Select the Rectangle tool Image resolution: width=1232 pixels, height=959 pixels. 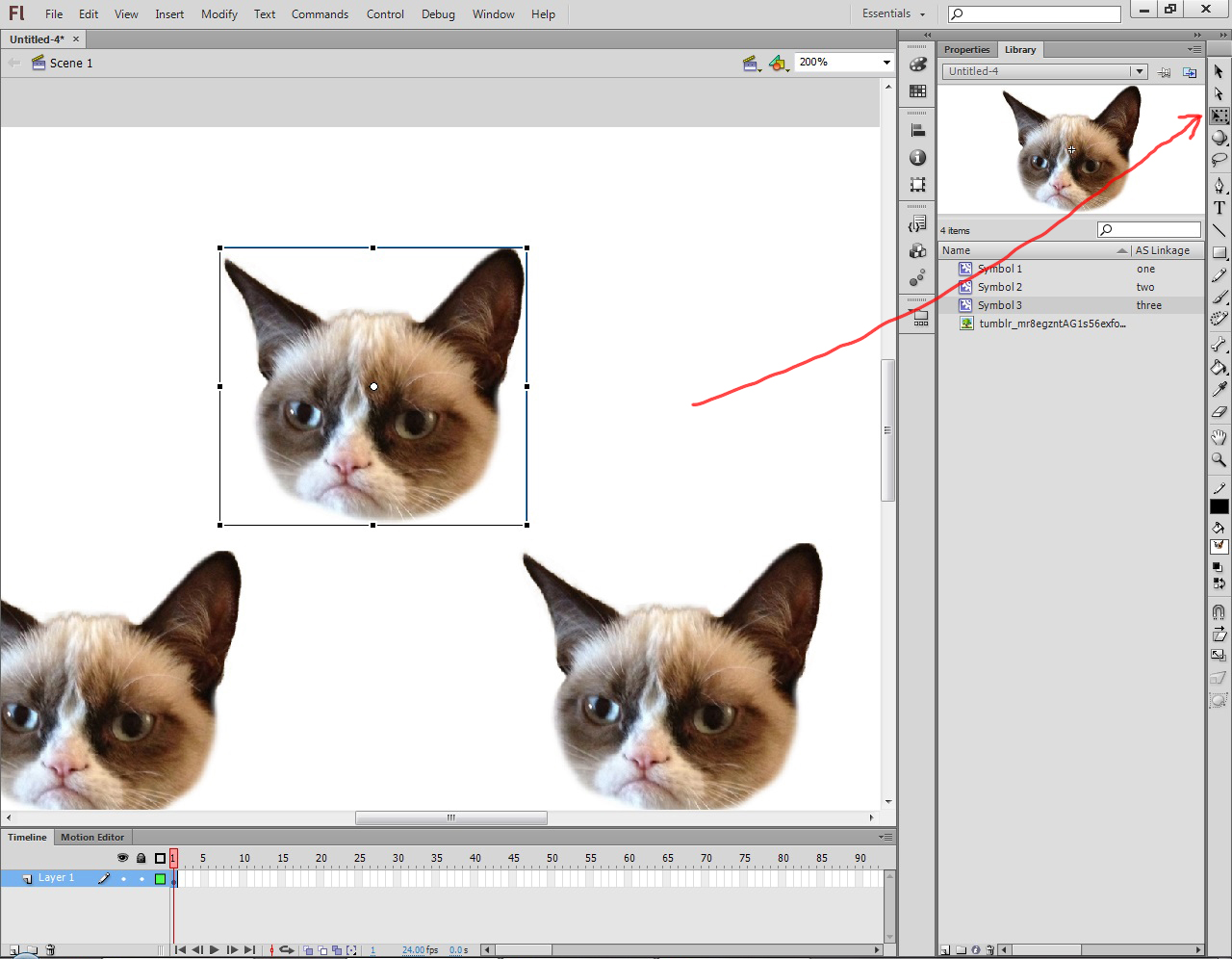click(x=1219, y=252)
